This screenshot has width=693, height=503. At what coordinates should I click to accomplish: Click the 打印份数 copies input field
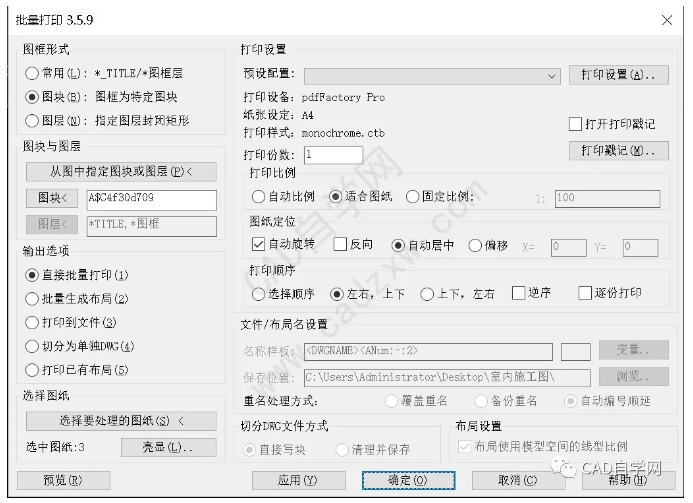333,155
